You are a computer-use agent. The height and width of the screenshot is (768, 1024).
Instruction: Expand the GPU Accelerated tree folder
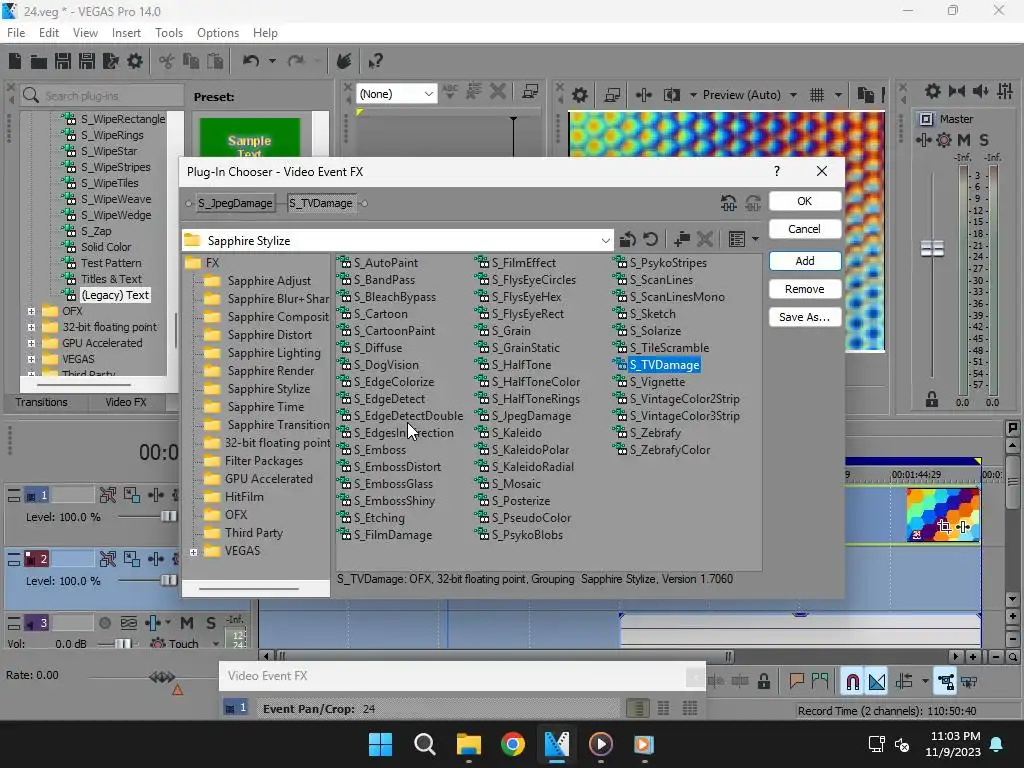pos(31,343)
